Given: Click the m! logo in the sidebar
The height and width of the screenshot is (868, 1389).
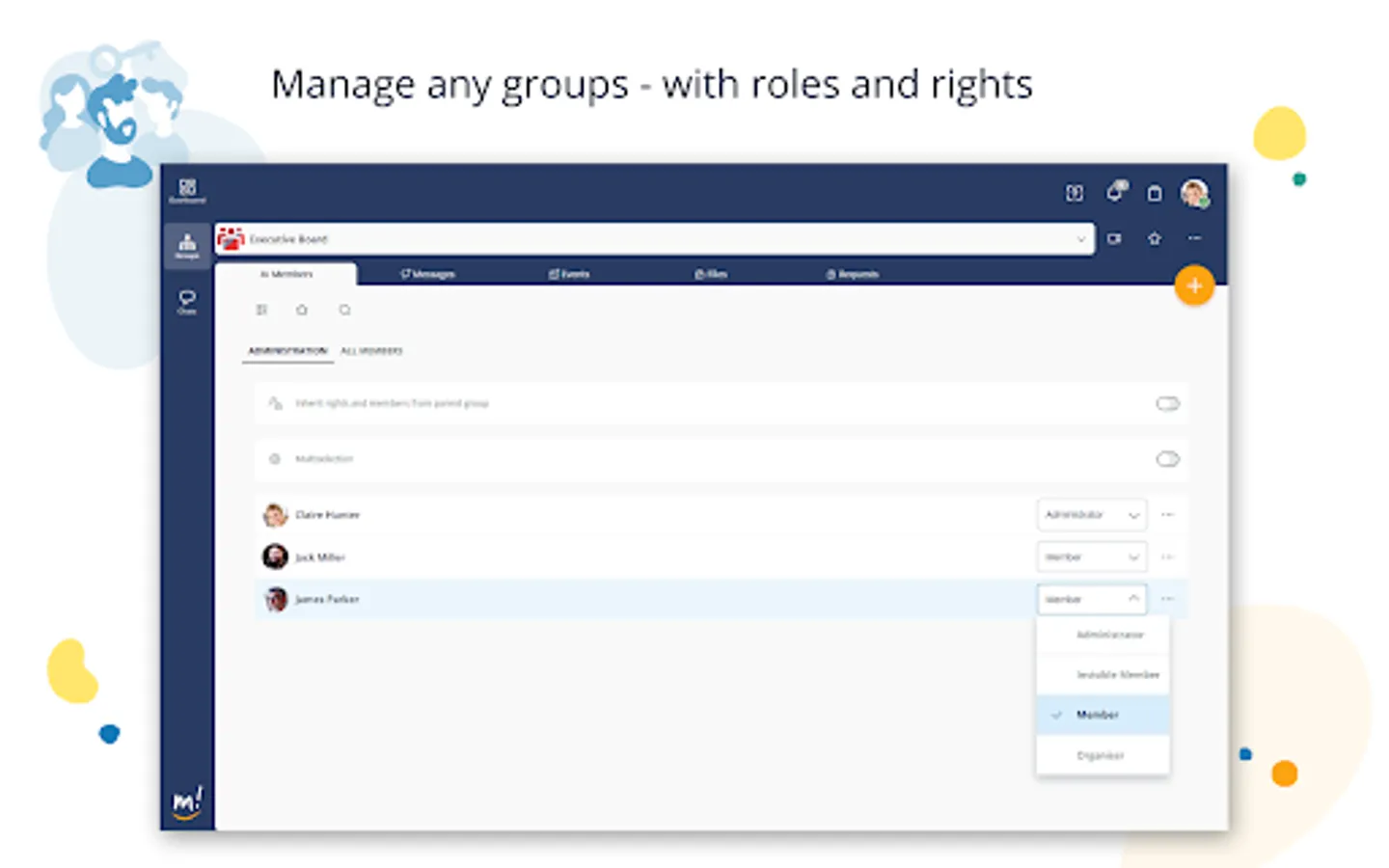Looking at the screenshot, I should [x=187, y=802].
